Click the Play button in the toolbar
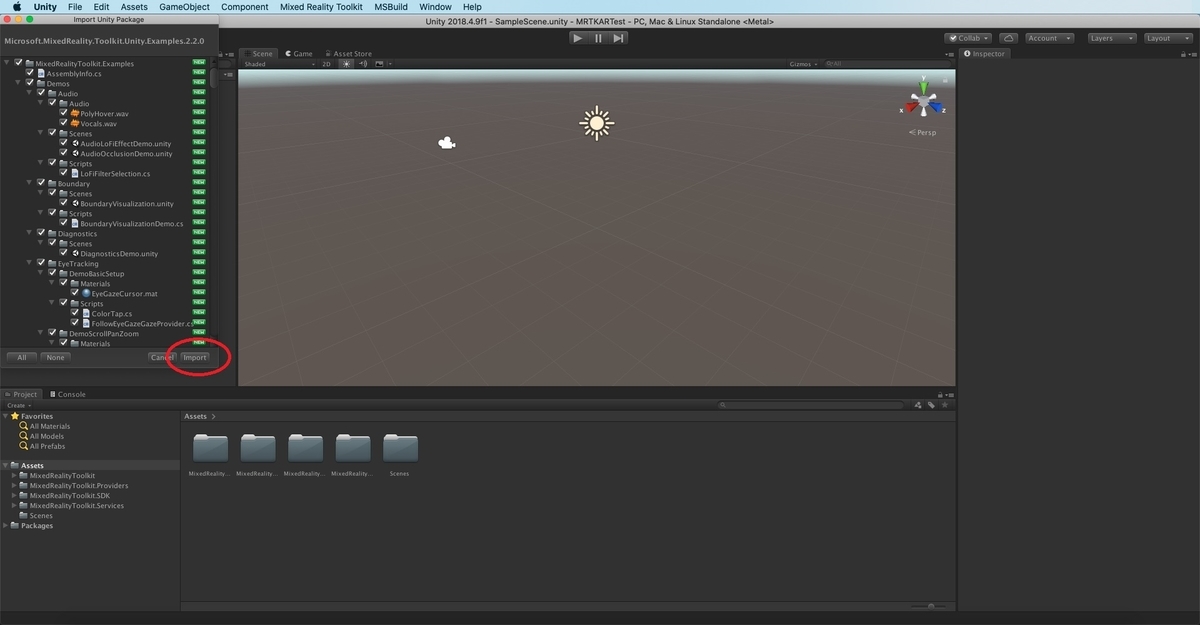 point(577,38)
